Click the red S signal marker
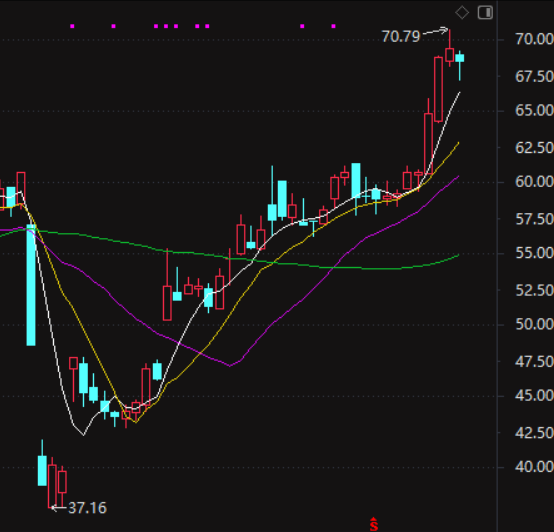This screenshot has height=532, width=554. [x=373, y=524]
